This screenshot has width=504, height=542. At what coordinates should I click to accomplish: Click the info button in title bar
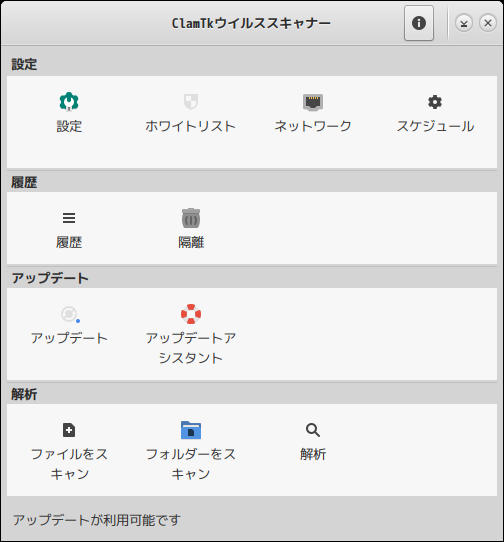coord(419,23)
